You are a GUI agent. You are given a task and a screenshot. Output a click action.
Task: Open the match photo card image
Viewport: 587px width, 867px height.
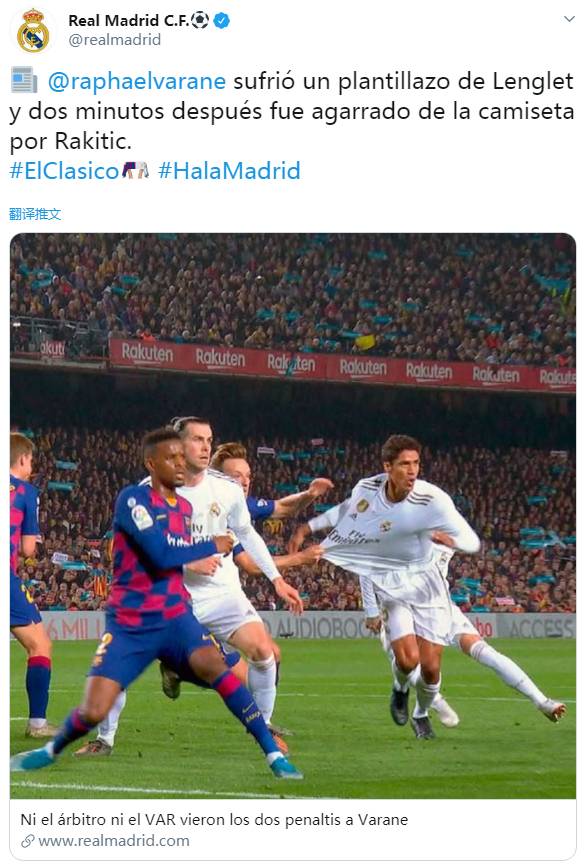(x=293, y=516)
